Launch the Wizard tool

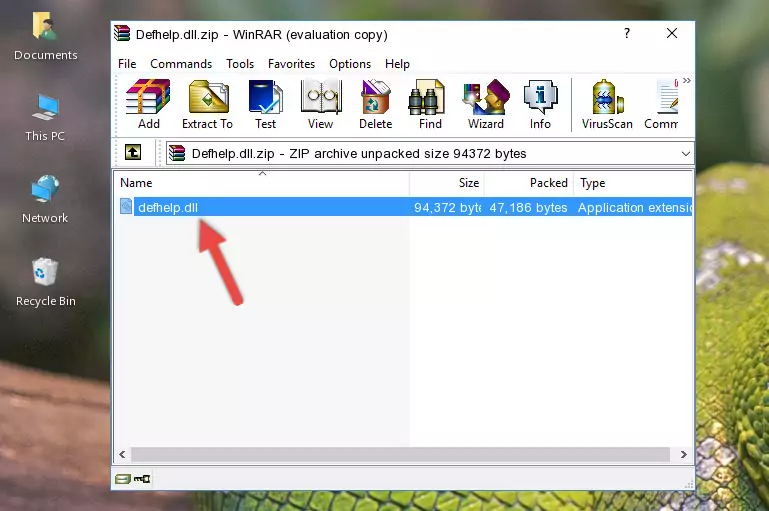point(486,104)
